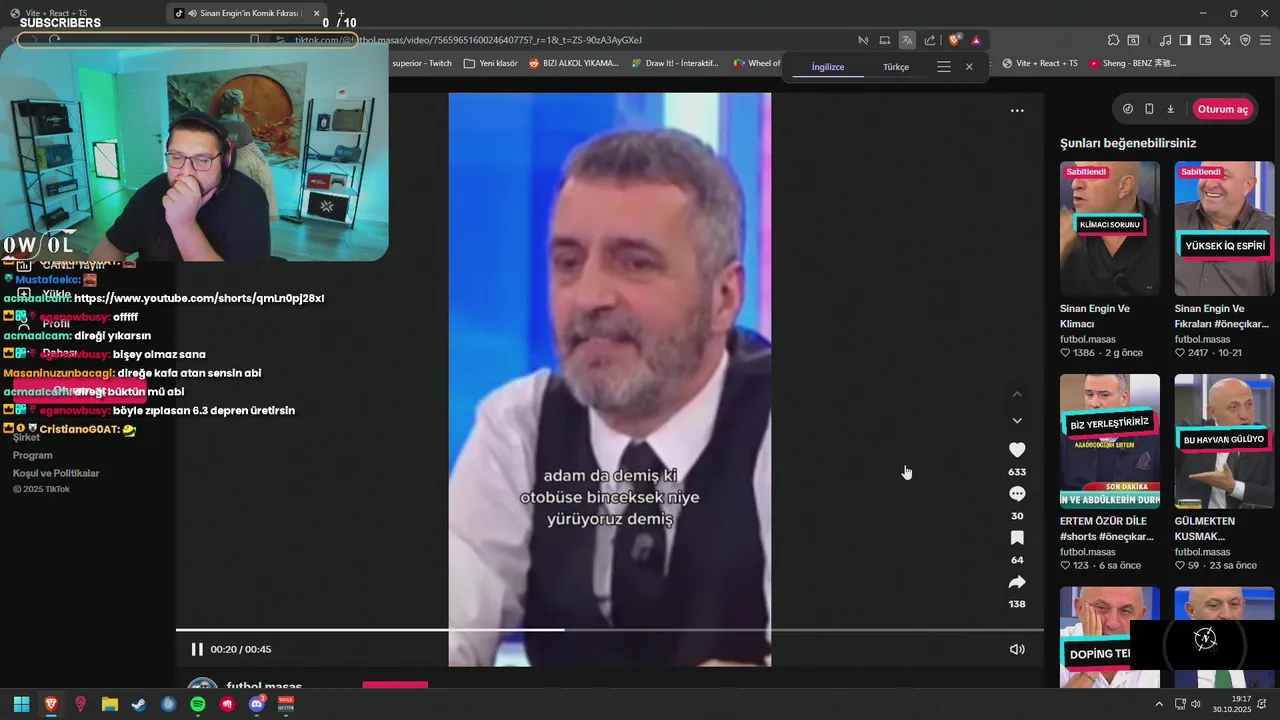This screenshot has height=720, width=1280.
Task: Click the phone app icon in TikTok header
Action: point(1149,109)
